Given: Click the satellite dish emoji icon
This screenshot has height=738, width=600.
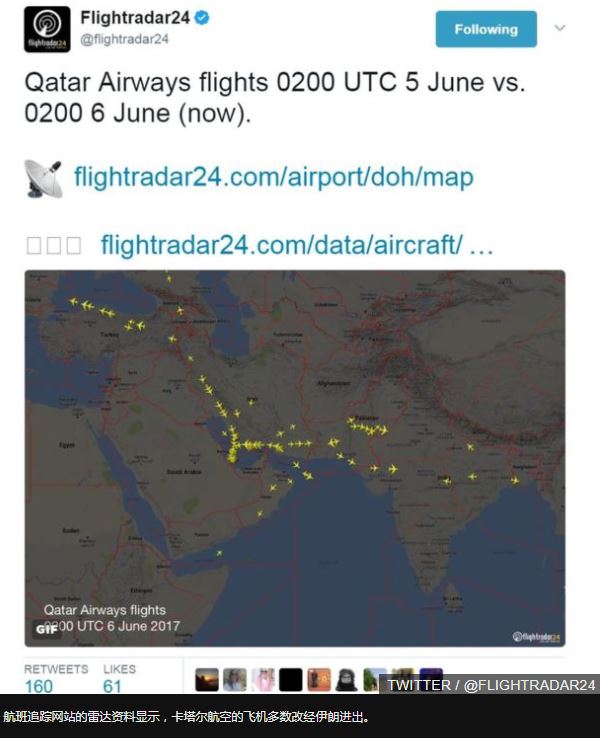Looking at the screenshot, I should click(x=43, y=178).
